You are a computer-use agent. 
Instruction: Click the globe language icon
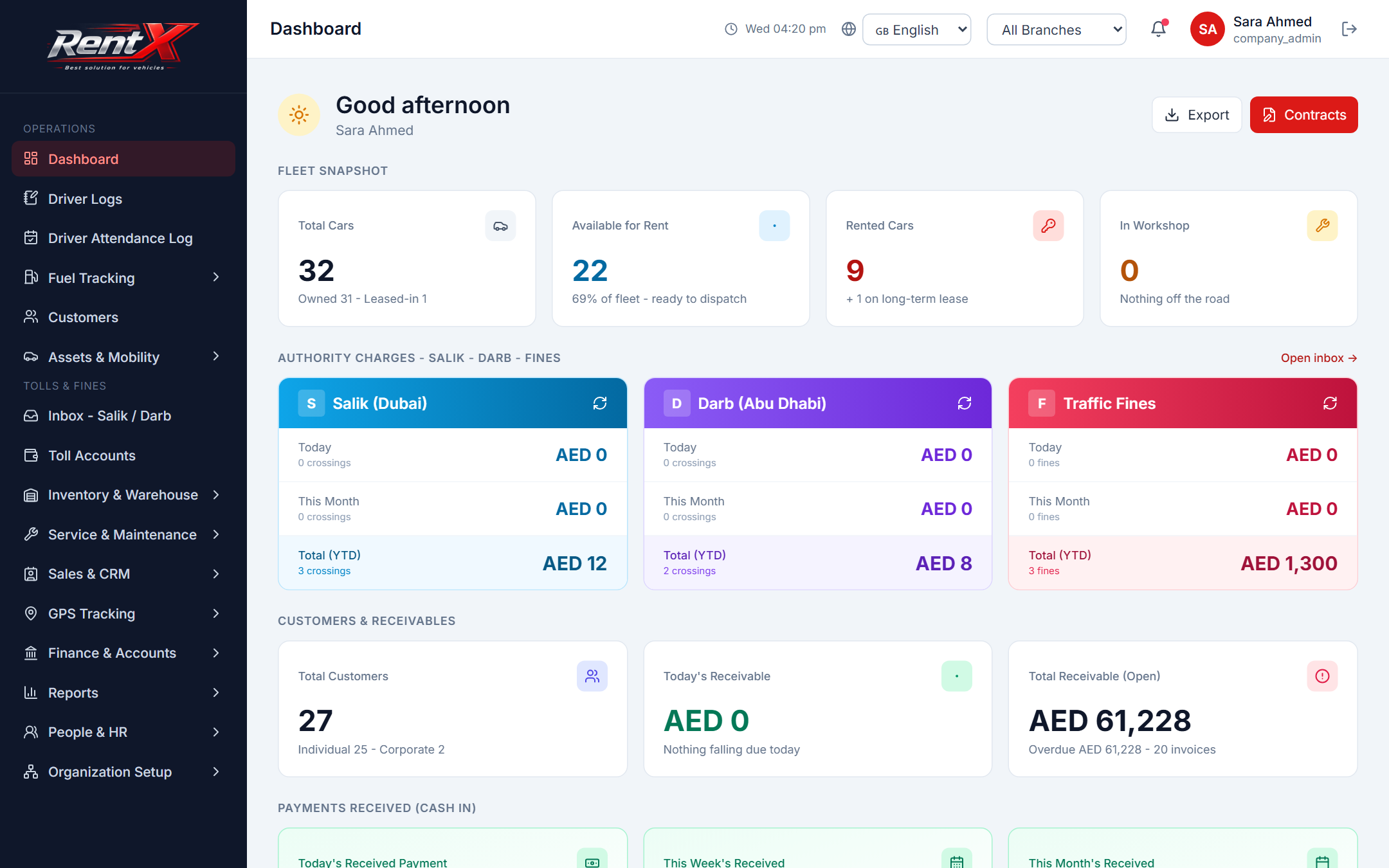tap(849, 29)
